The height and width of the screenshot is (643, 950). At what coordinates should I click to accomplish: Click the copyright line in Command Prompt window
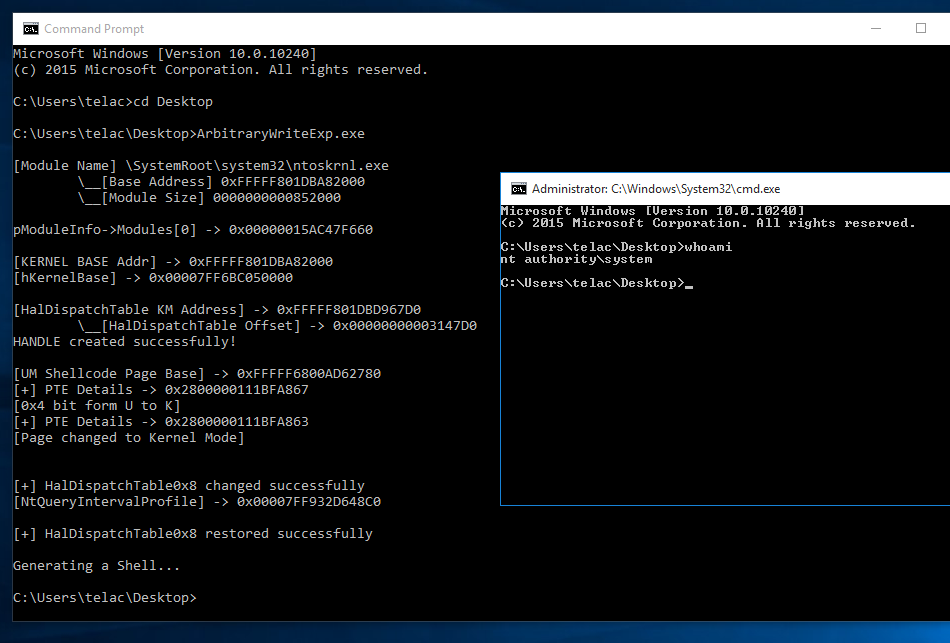[221, 70]
